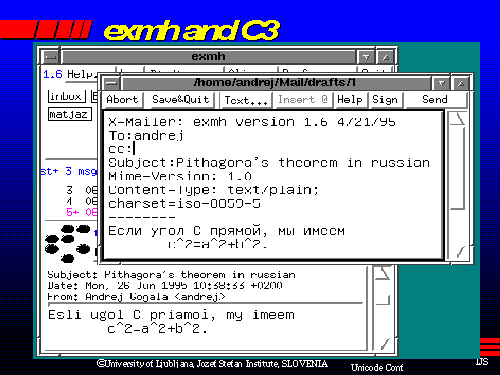Send the drafted message
This screenshot has width=500, height=375.
pyautogui.click(x=435, y=100)
